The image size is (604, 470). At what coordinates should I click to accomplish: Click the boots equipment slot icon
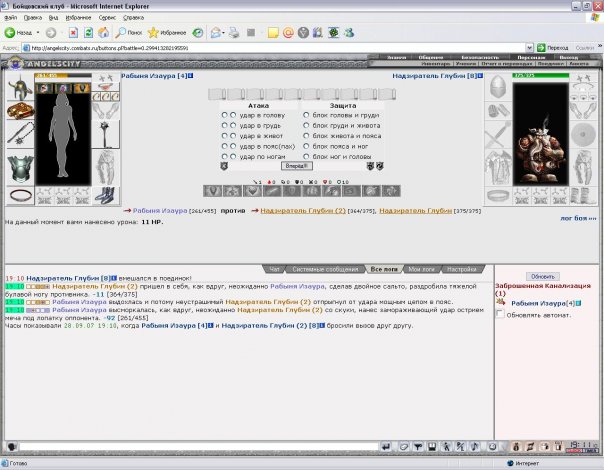tap(106, 195)
